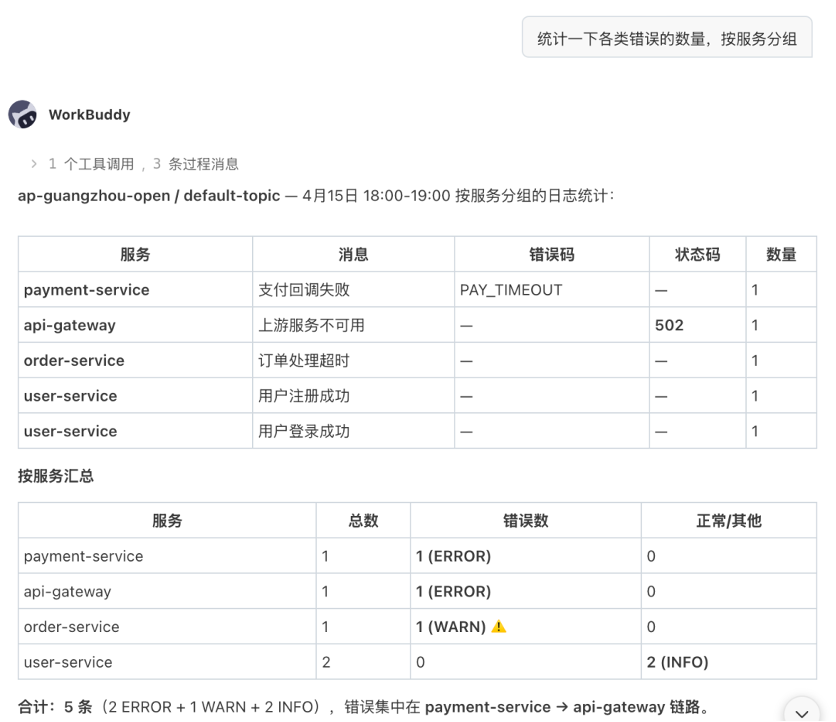Click the 支付回调失败 message cell
Screen dimensions: 836x722
tap(353, 290)
